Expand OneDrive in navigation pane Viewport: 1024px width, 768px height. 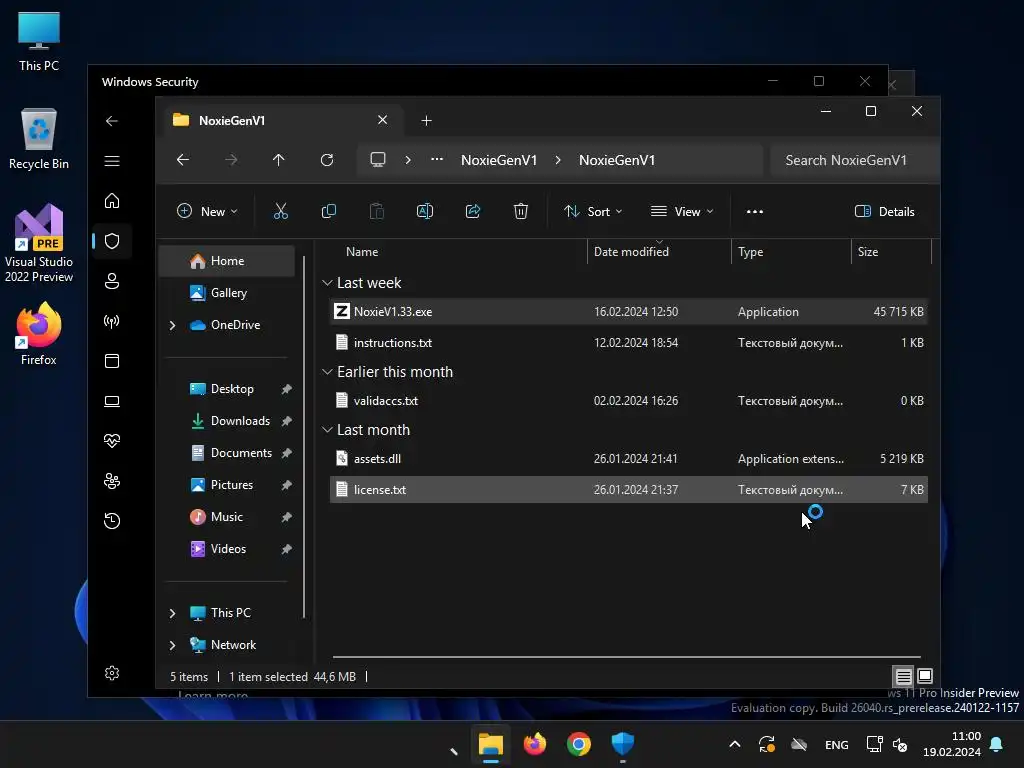172,325
